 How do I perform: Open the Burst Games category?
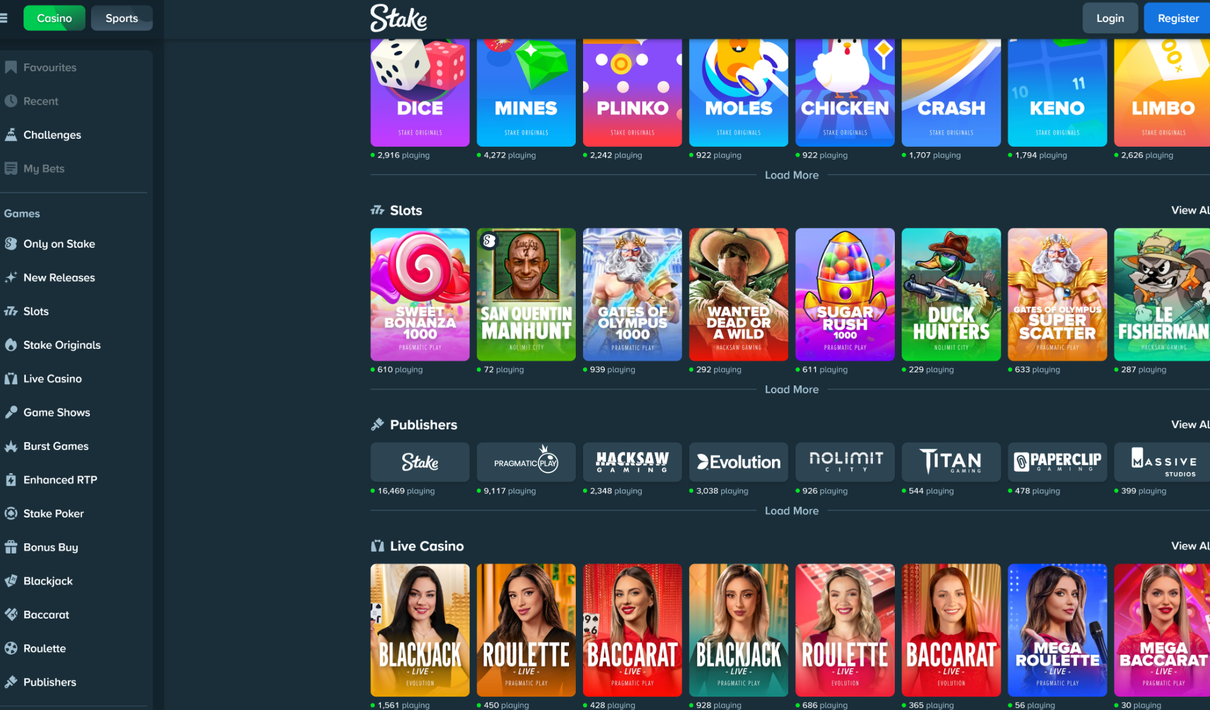pos(55,445)
